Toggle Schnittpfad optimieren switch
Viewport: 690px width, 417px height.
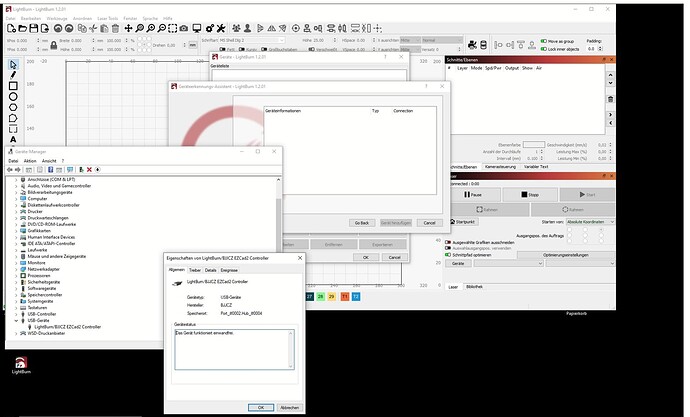point(448,255)
